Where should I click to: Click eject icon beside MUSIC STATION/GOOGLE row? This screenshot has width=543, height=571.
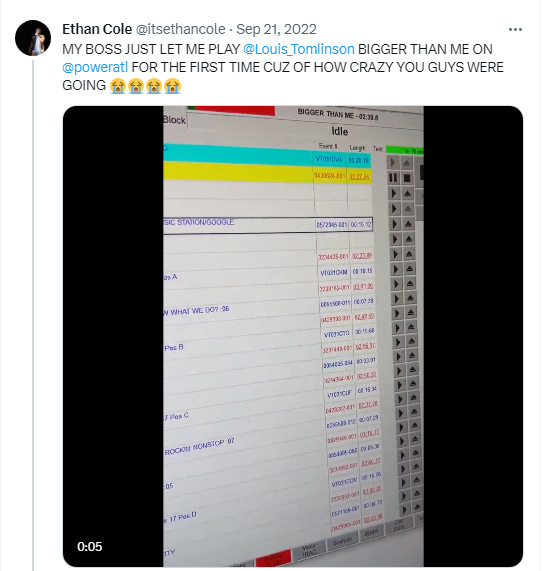pos(408,224)
